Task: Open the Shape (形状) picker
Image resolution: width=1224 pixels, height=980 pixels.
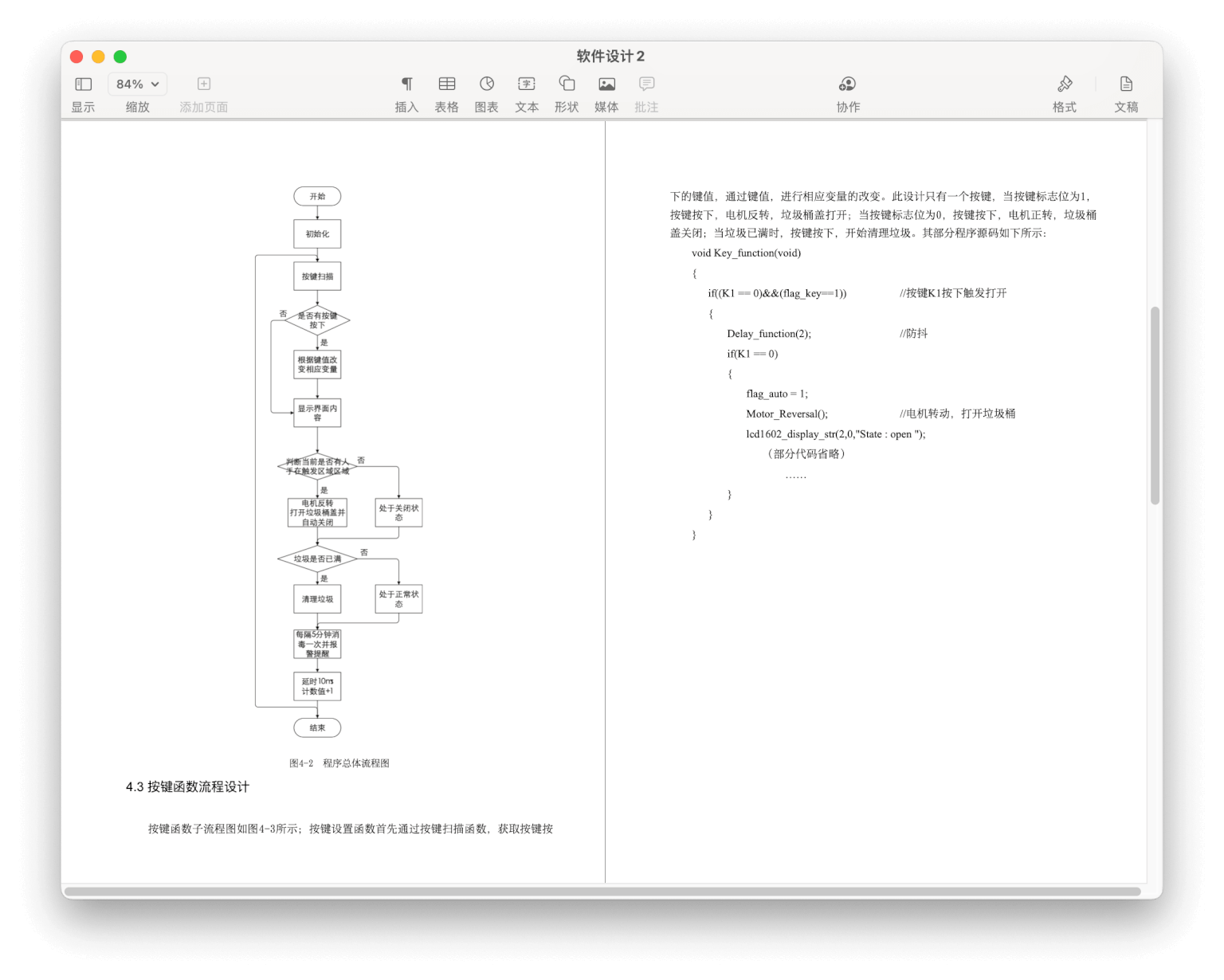Action: tap(567, 84)
